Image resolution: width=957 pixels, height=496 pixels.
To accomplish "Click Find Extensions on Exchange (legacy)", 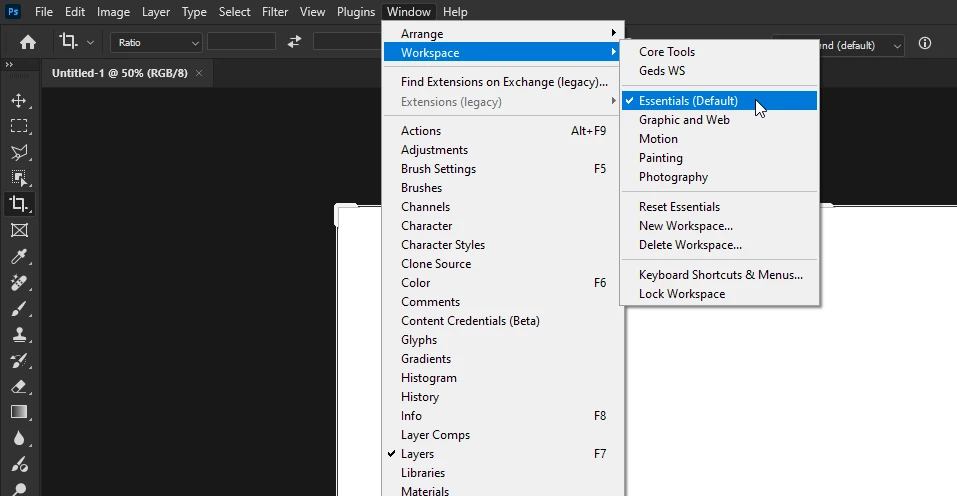I will click(504, 82).
